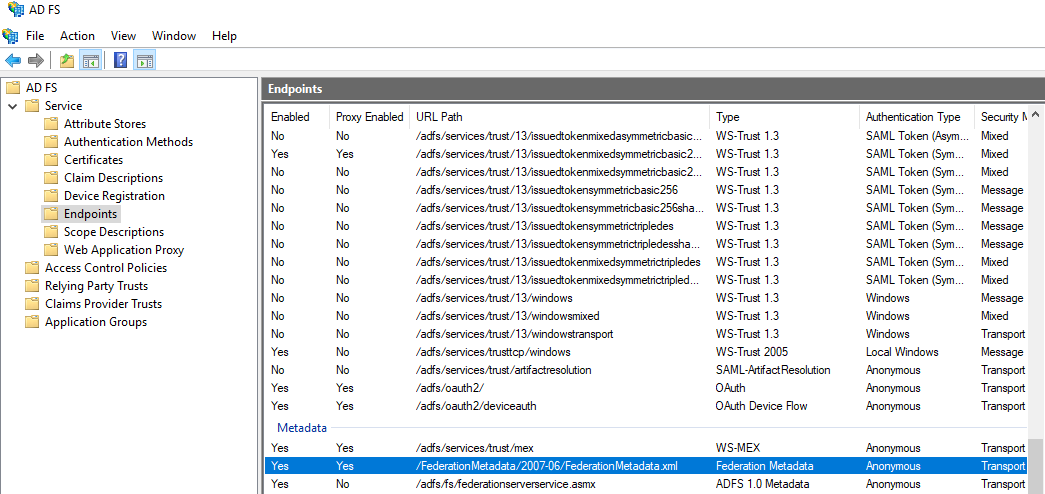Select the Device Registration tree item
1045x494 pixels.
tap(114, 195)
